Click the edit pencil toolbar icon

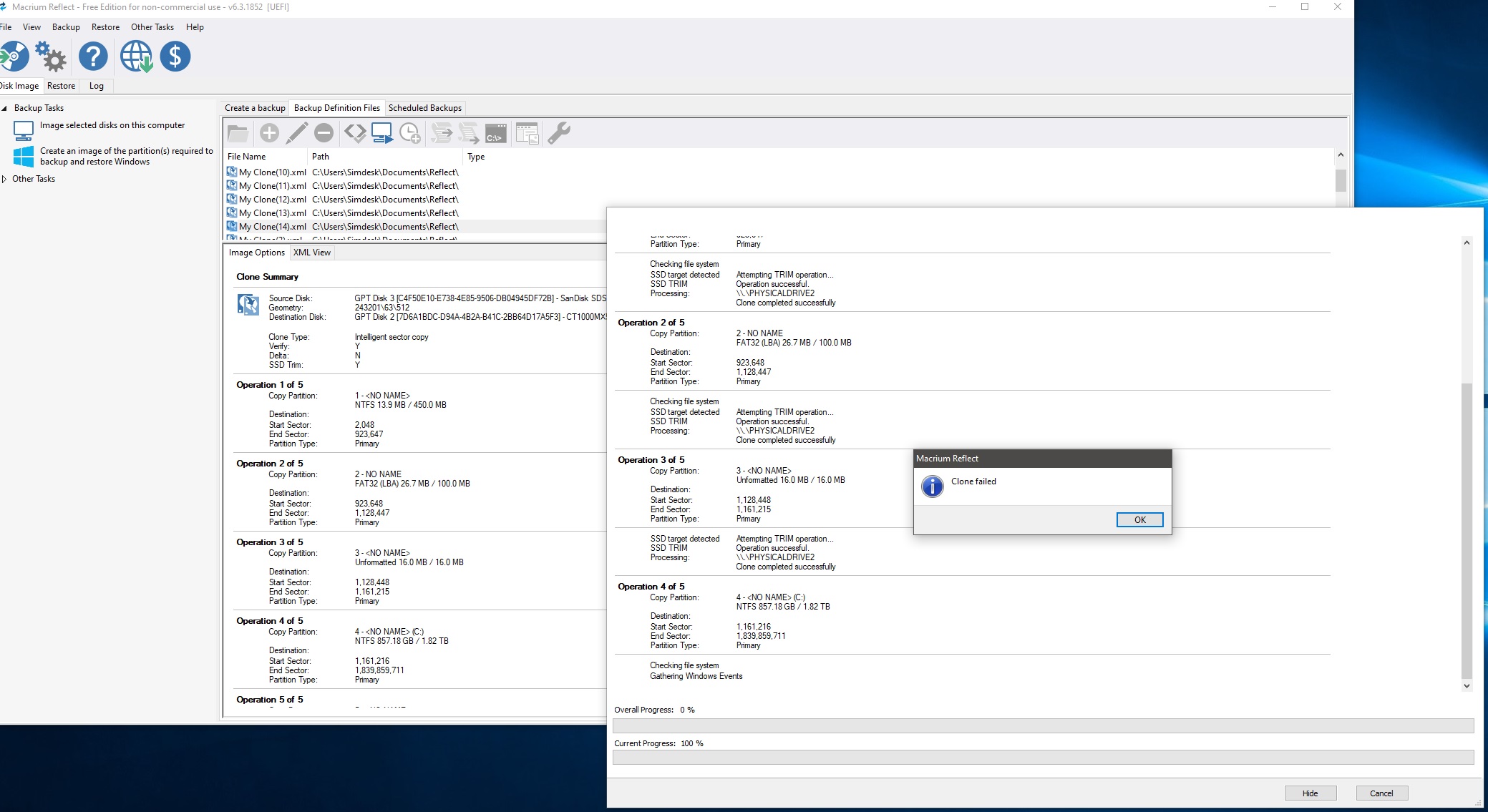click(297, 133)
